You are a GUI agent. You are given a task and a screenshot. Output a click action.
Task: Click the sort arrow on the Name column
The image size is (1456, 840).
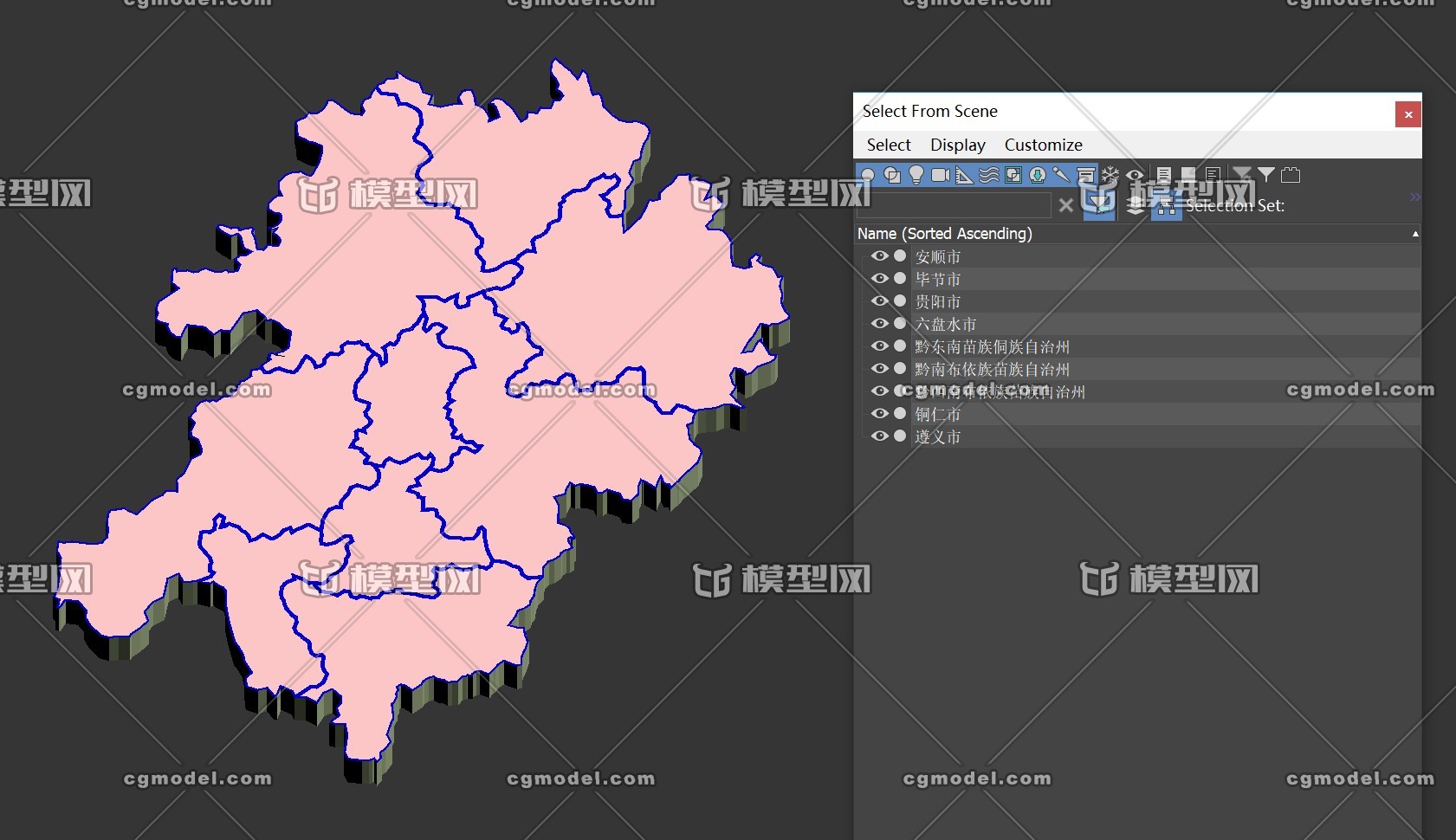pos(1414,234)
